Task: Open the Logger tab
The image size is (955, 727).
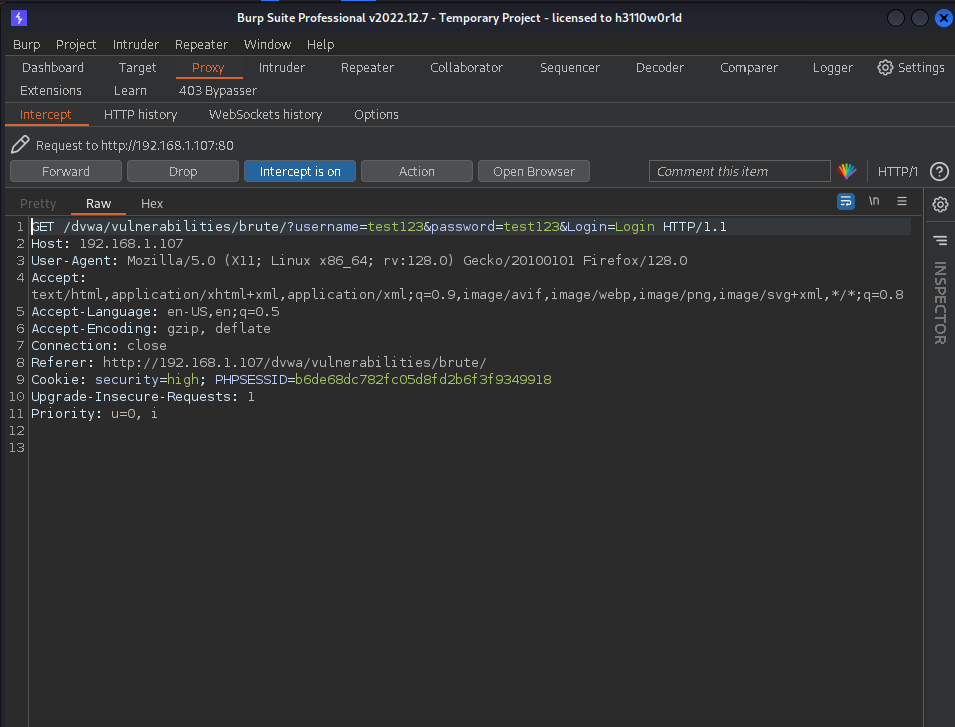Action: point(833,68)
